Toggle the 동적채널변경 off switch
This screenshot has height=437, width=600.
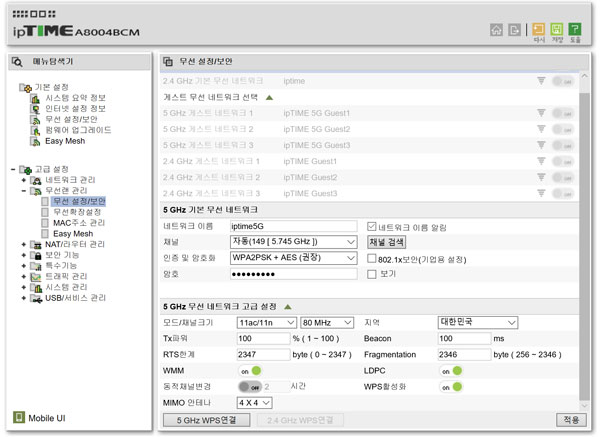click(250, 387)
